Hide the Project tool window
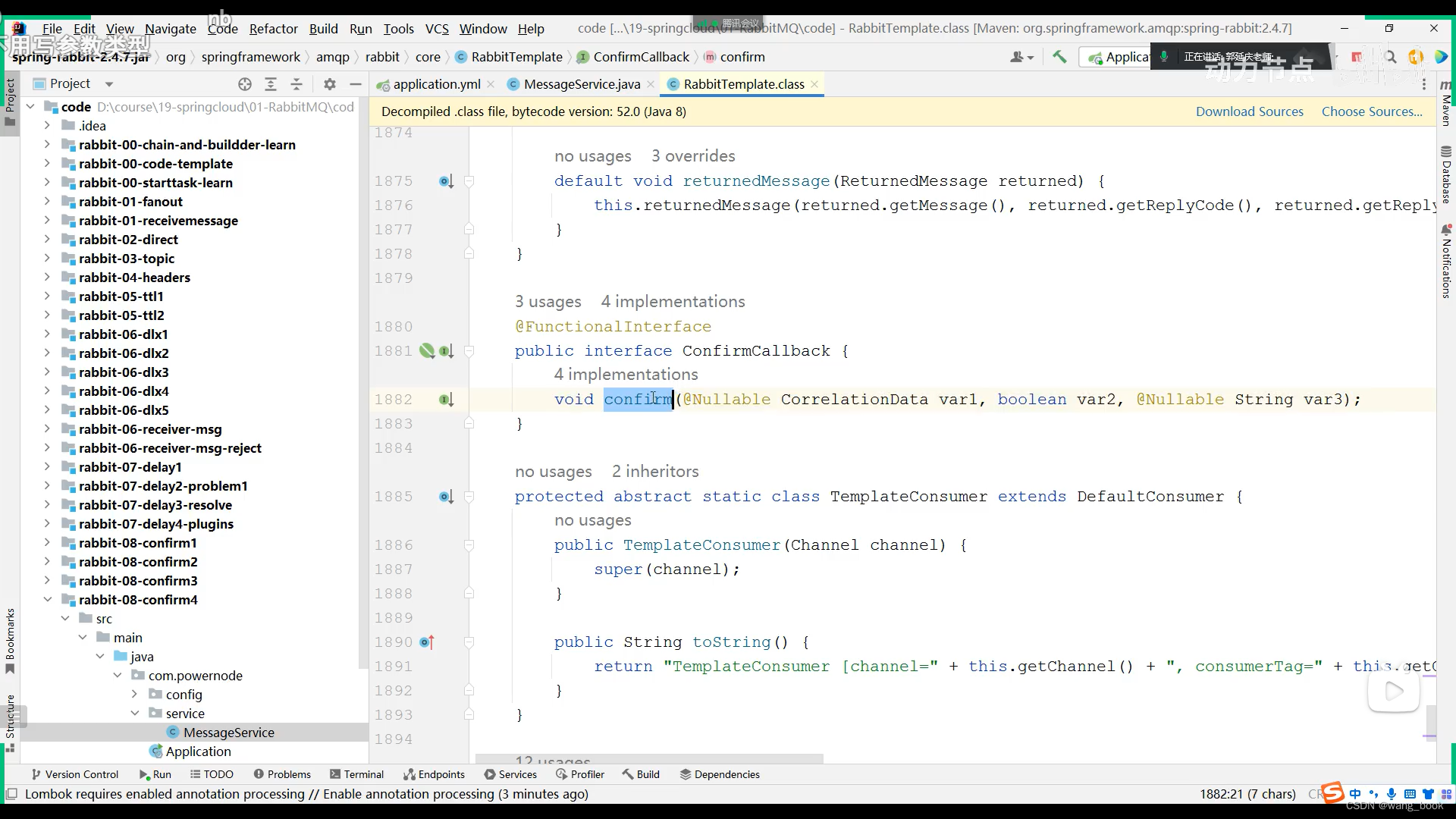 coord(355,84)
